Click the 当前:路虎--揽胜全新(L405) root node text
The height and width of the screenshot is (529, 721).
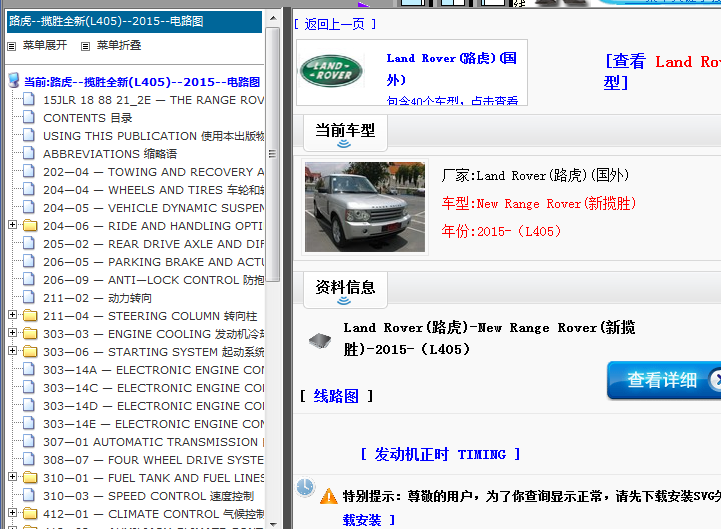(142, 82)
